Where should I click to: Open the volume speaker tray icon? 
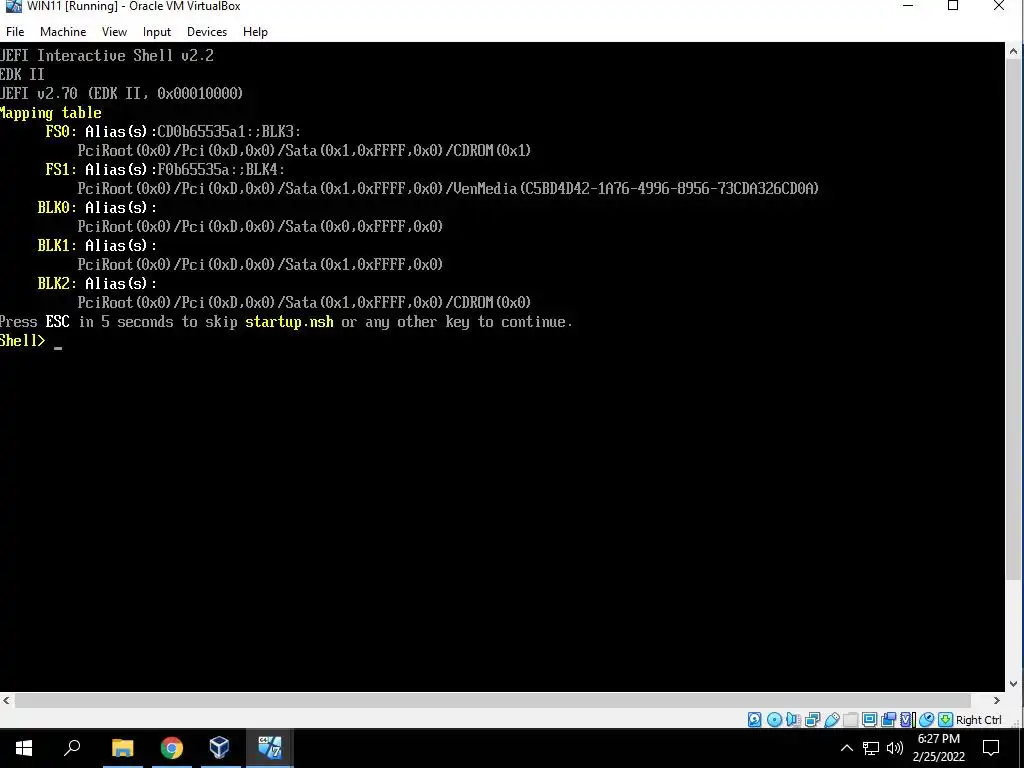(x=895, y=748)
